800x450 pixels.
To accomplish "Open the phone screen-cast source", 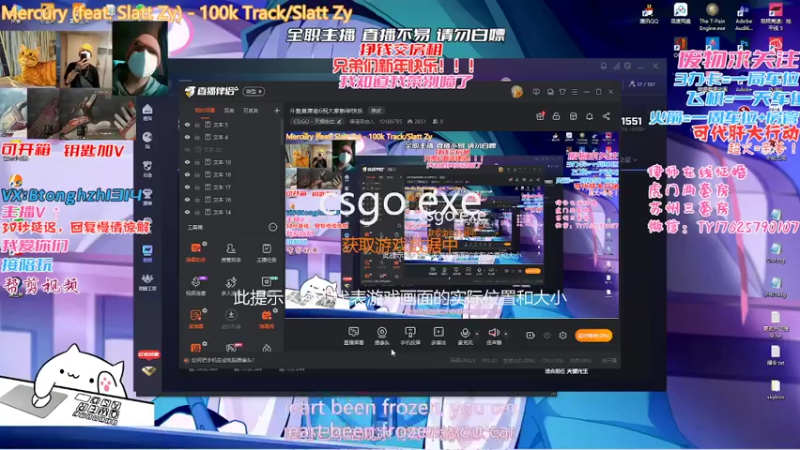I will (x=410, y=335).
